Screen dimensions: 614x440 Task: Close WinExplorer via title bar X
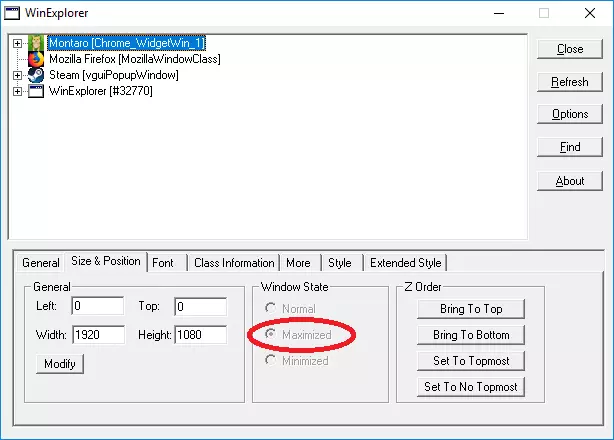tap(590, 13)
